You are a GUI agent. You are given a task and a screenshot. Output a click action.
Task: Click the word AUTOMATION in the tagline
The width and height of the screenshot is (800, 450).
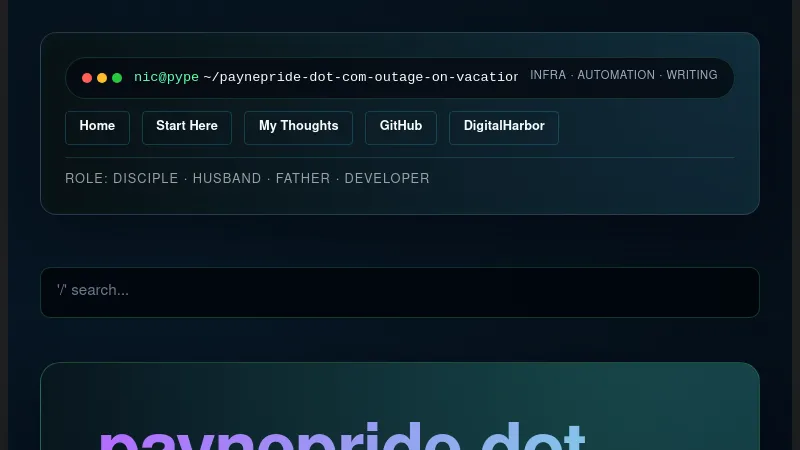coord(616,75)
